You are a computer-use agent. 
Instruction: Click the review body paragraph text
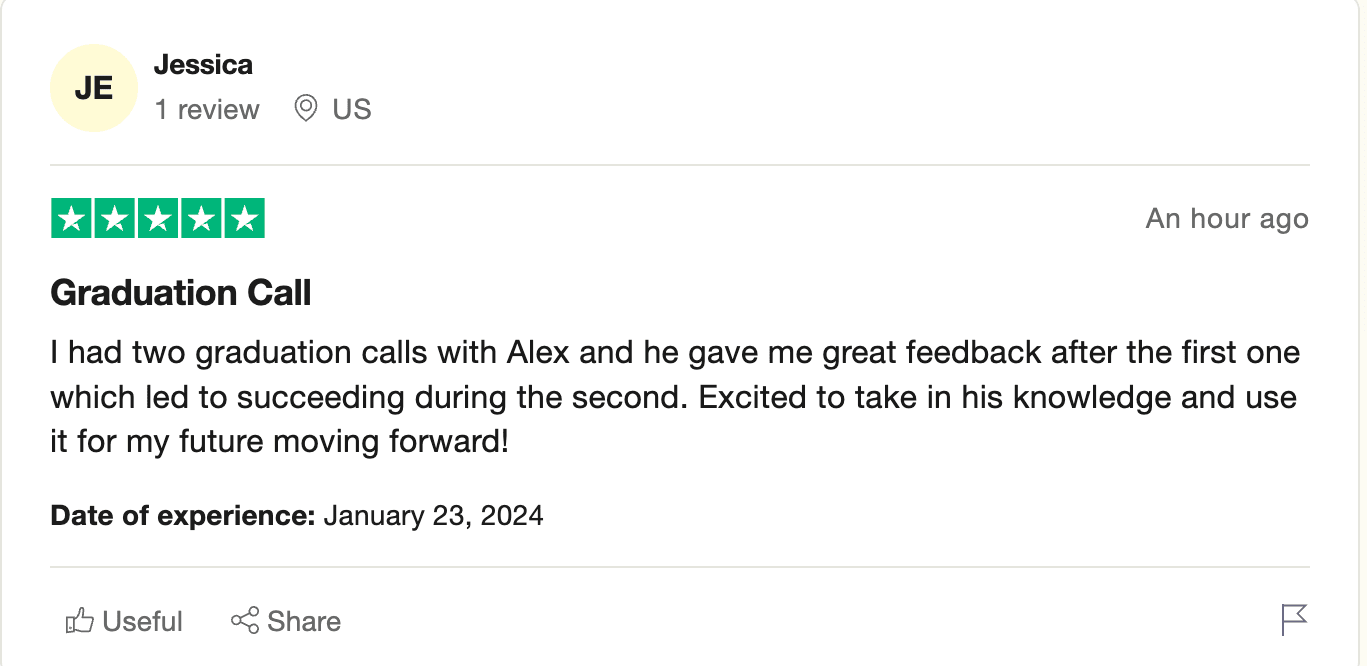pos(675,397)
